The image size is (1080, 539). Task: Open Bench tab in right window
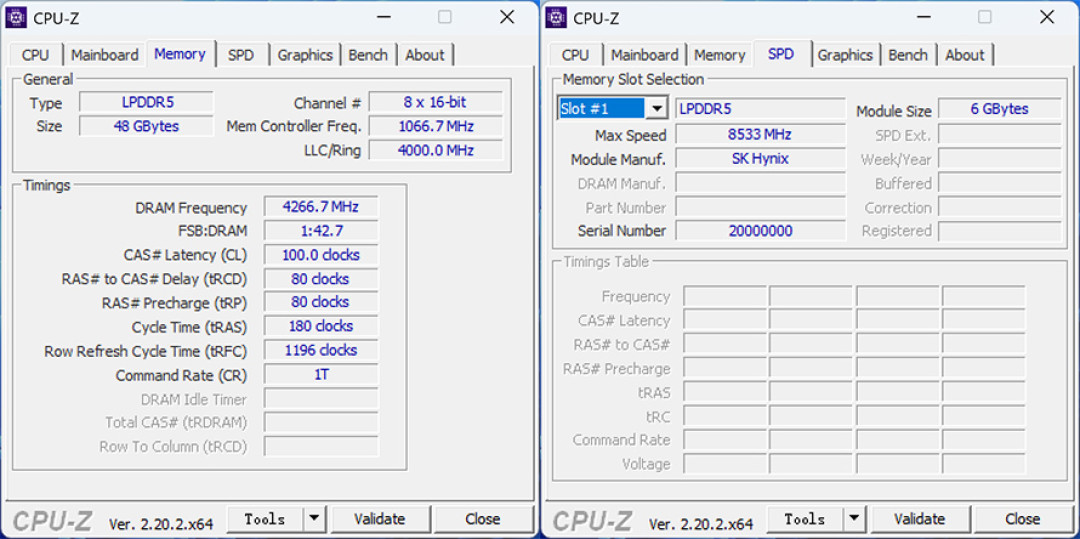tap(908, 55)
